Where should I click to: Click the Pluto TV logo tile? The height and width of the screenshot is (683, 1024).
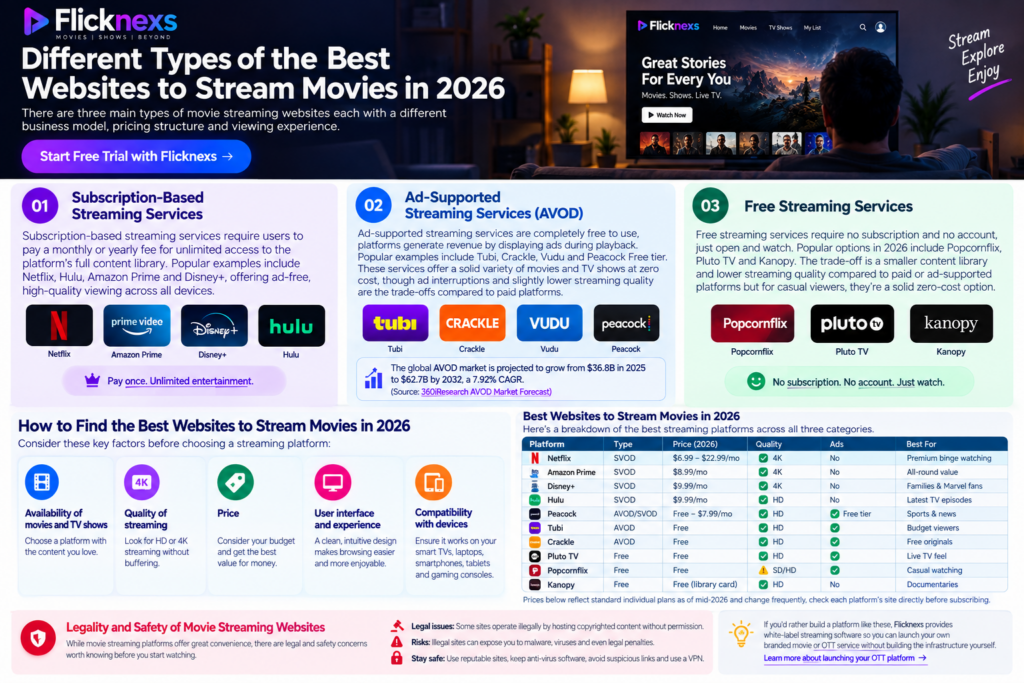point(852,323)
